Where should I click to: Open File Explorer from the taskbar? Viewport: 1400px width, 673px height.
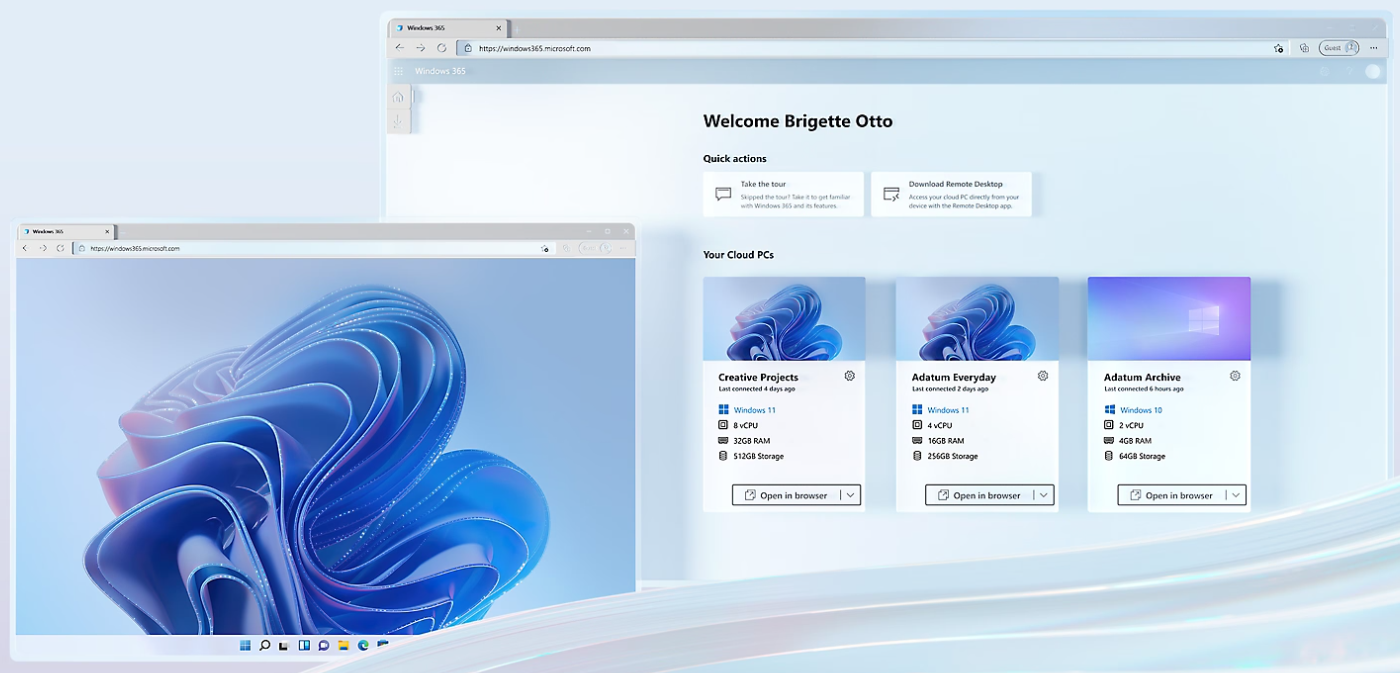(343, 645)
